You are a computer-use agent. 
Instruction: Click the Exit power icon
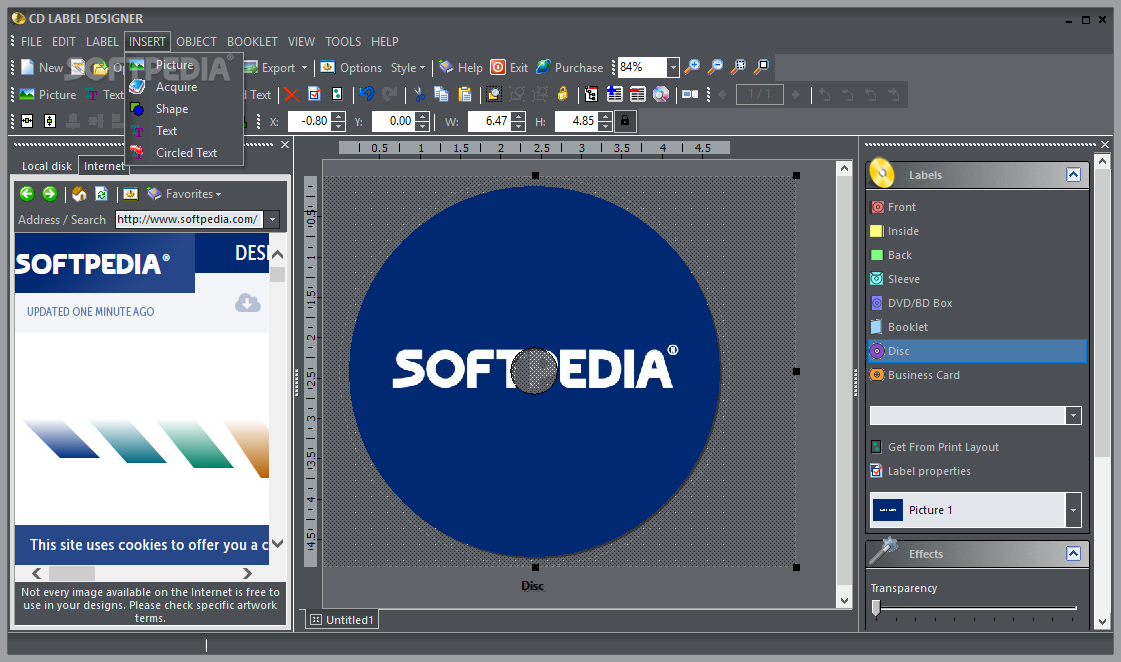(x=498, y=67)
